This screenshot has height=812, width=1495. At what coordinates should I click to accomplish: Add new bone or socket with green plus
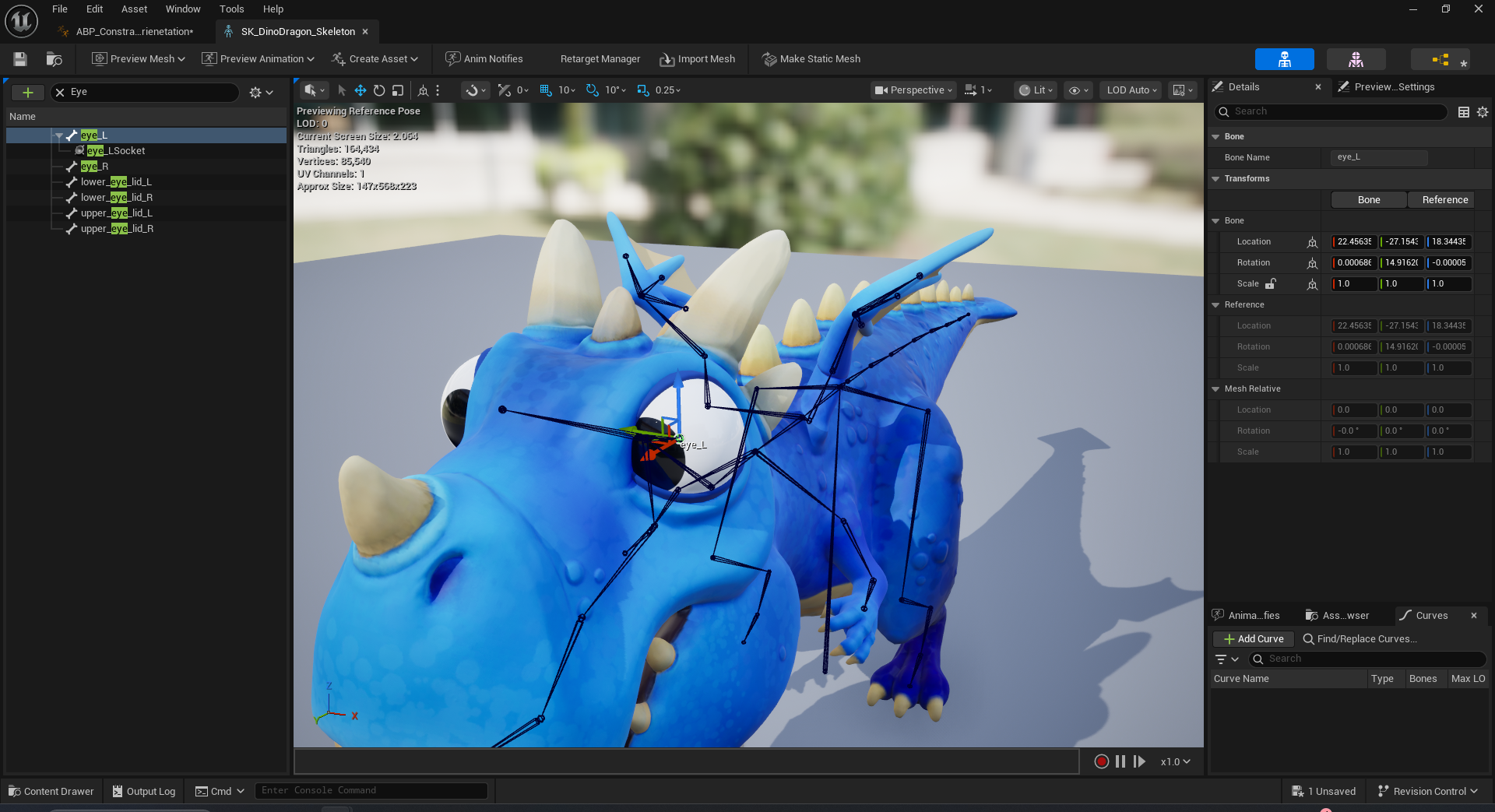(x=28, y=93)
